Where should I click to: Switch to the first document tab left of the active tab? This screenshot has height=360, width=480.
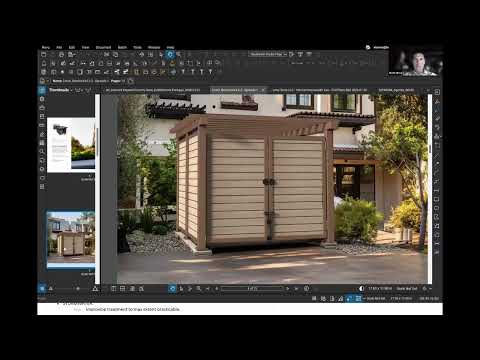pyautogui.click(x=153, y=90)
